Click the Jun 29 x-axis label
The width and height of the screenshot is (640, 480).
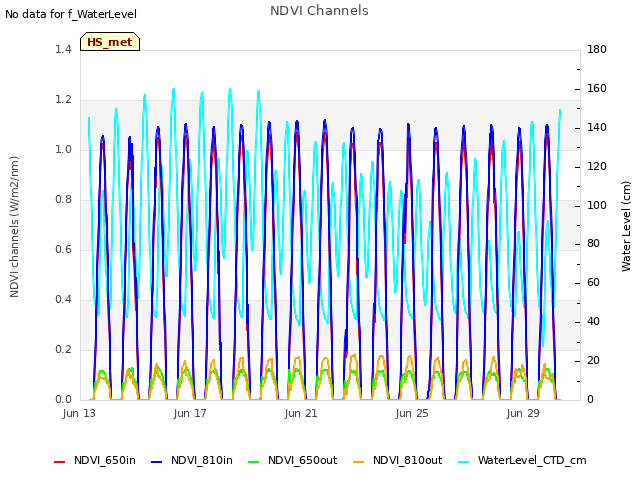tap(523, 413)
